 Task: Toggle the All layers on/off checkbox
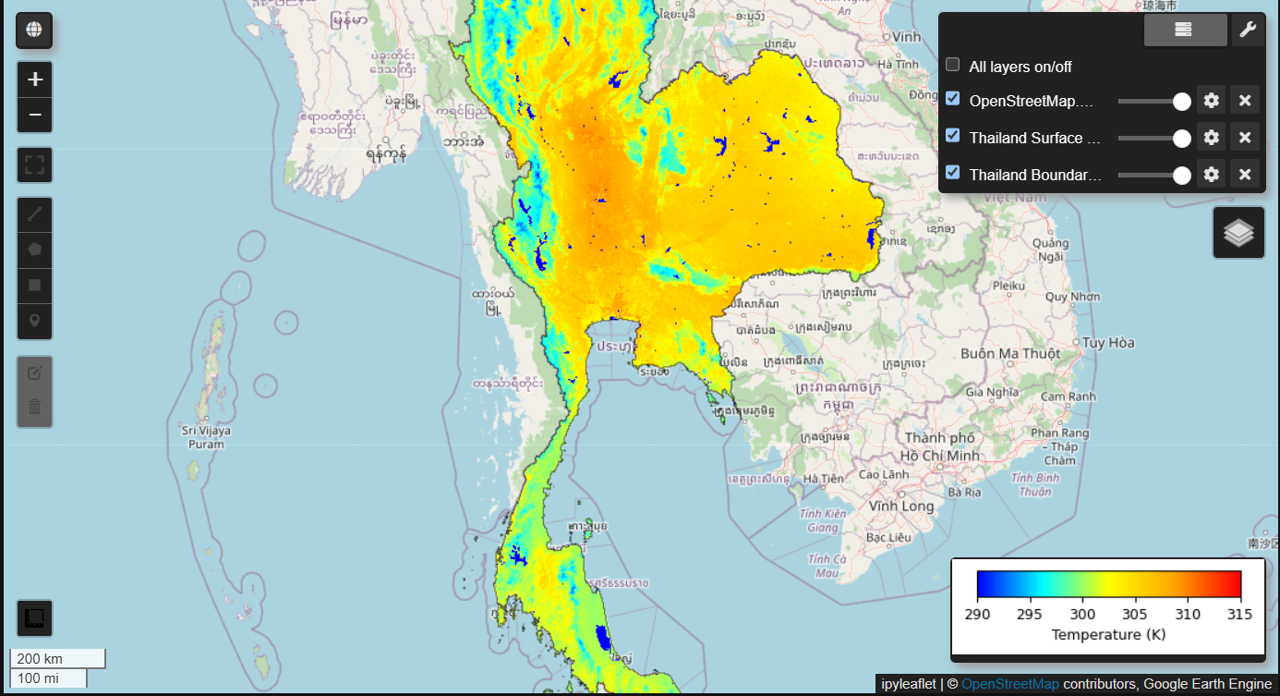[x=953, y=65]
